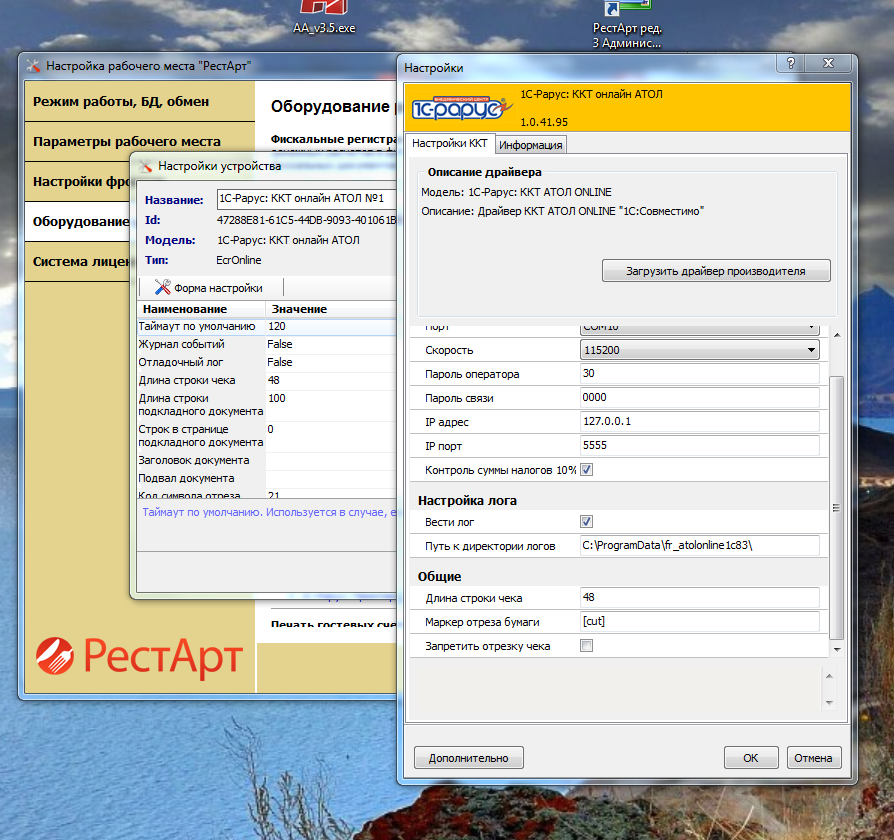Click the РестАрт logo at the bottom of the sidebar
The height and width of the screenshot is (840, 894).
pyautogui.click(x=140, y=656)
